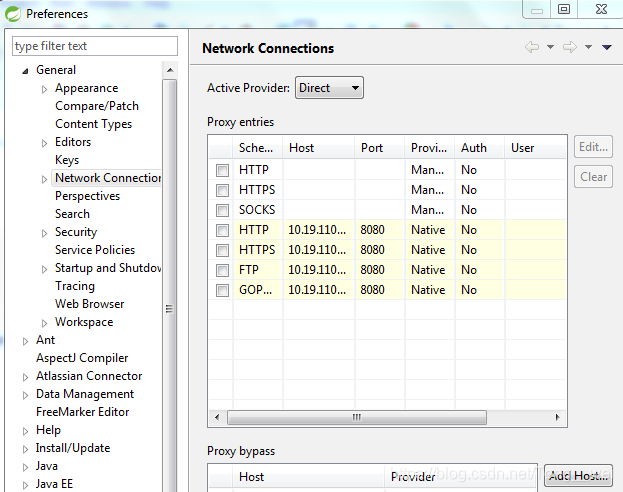Image resolution: width=623 pixels, height=492 pixels.
Task: Expand the Appearance tree node
Action: click(44, 89)
